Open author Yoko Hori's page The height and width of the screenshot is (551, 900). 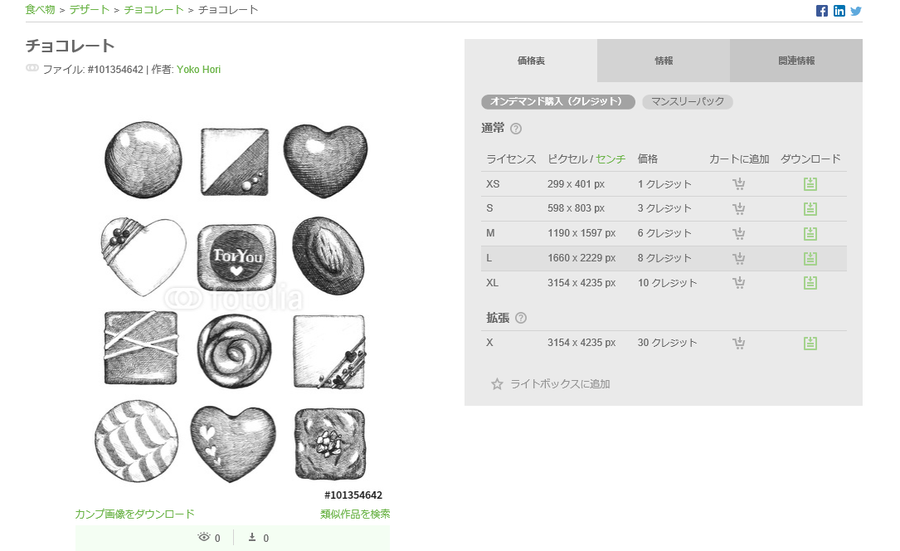point(199,69)
